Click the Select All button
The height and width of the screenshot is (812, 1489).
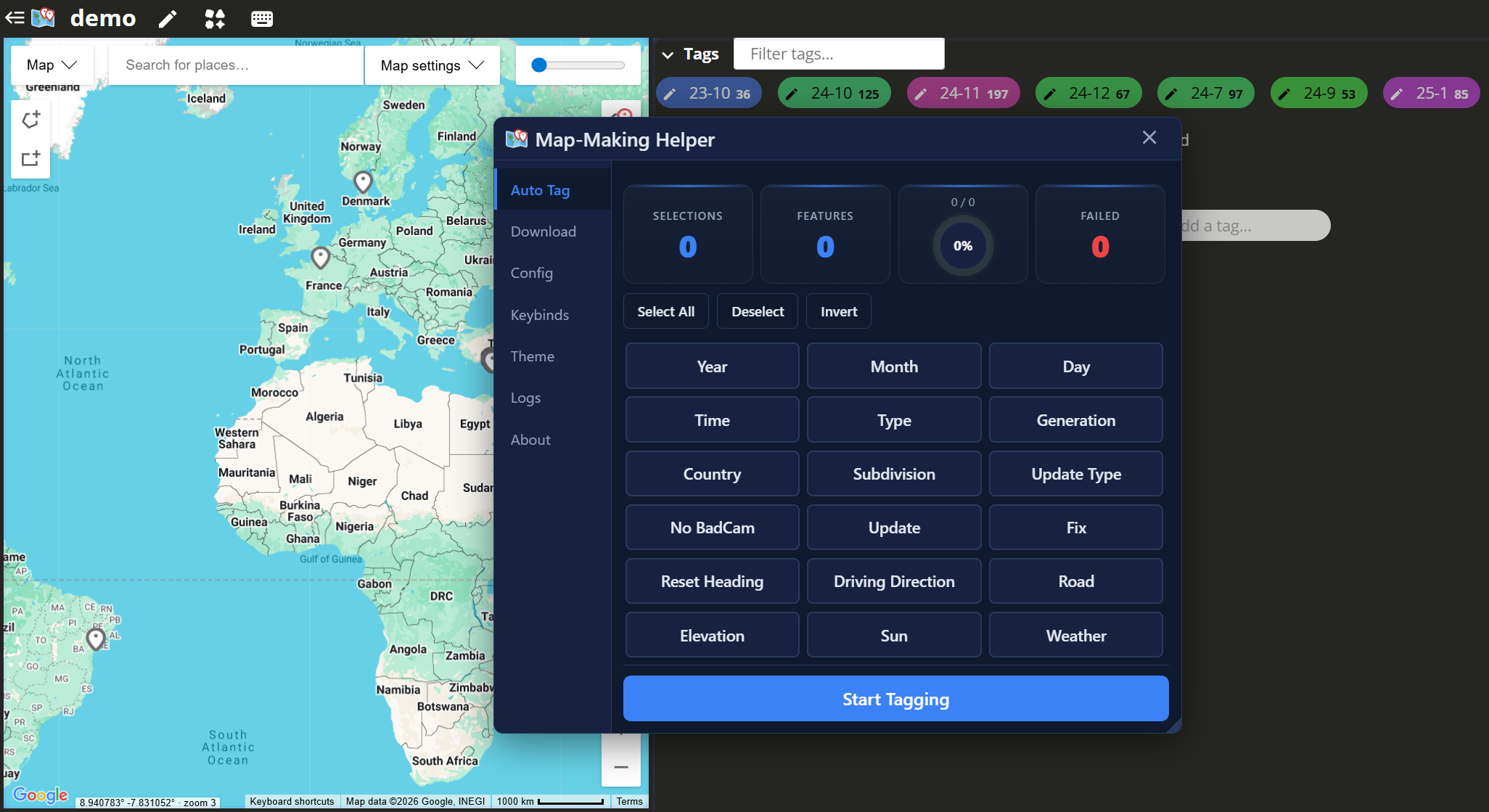click(x=665, y=311)
